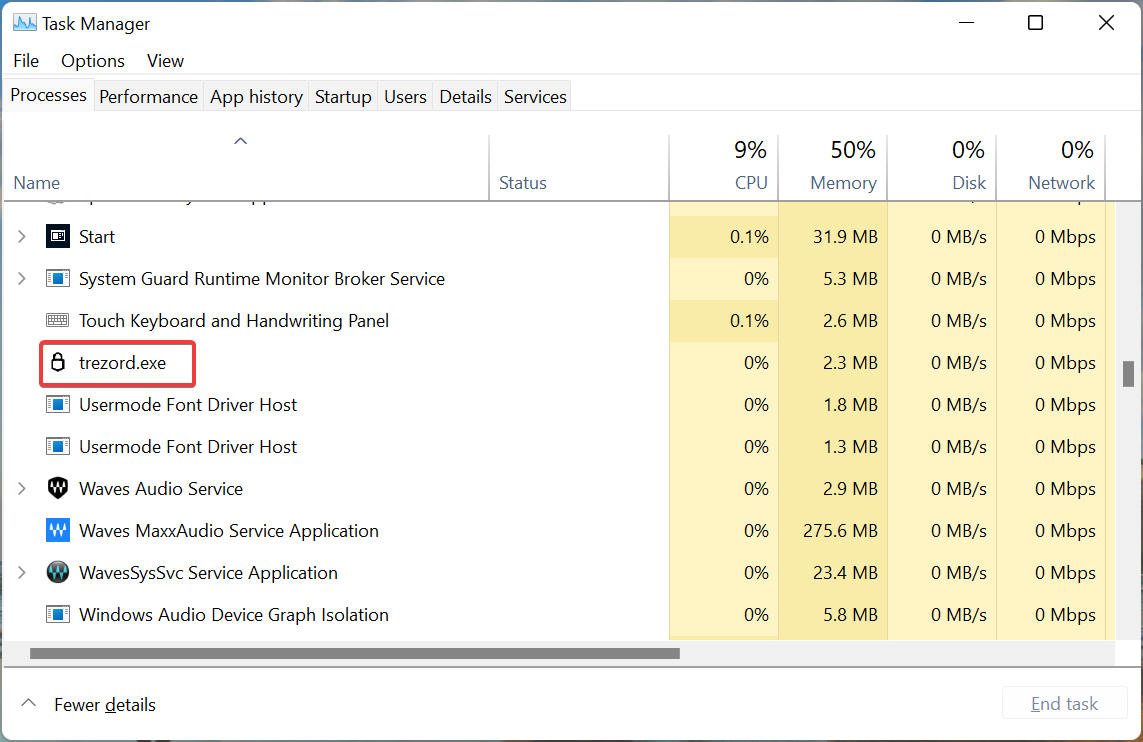This screenshot has width=1143, height=742.
Task: Click the 5.8 MB memory value
Action: coord(850,615)
